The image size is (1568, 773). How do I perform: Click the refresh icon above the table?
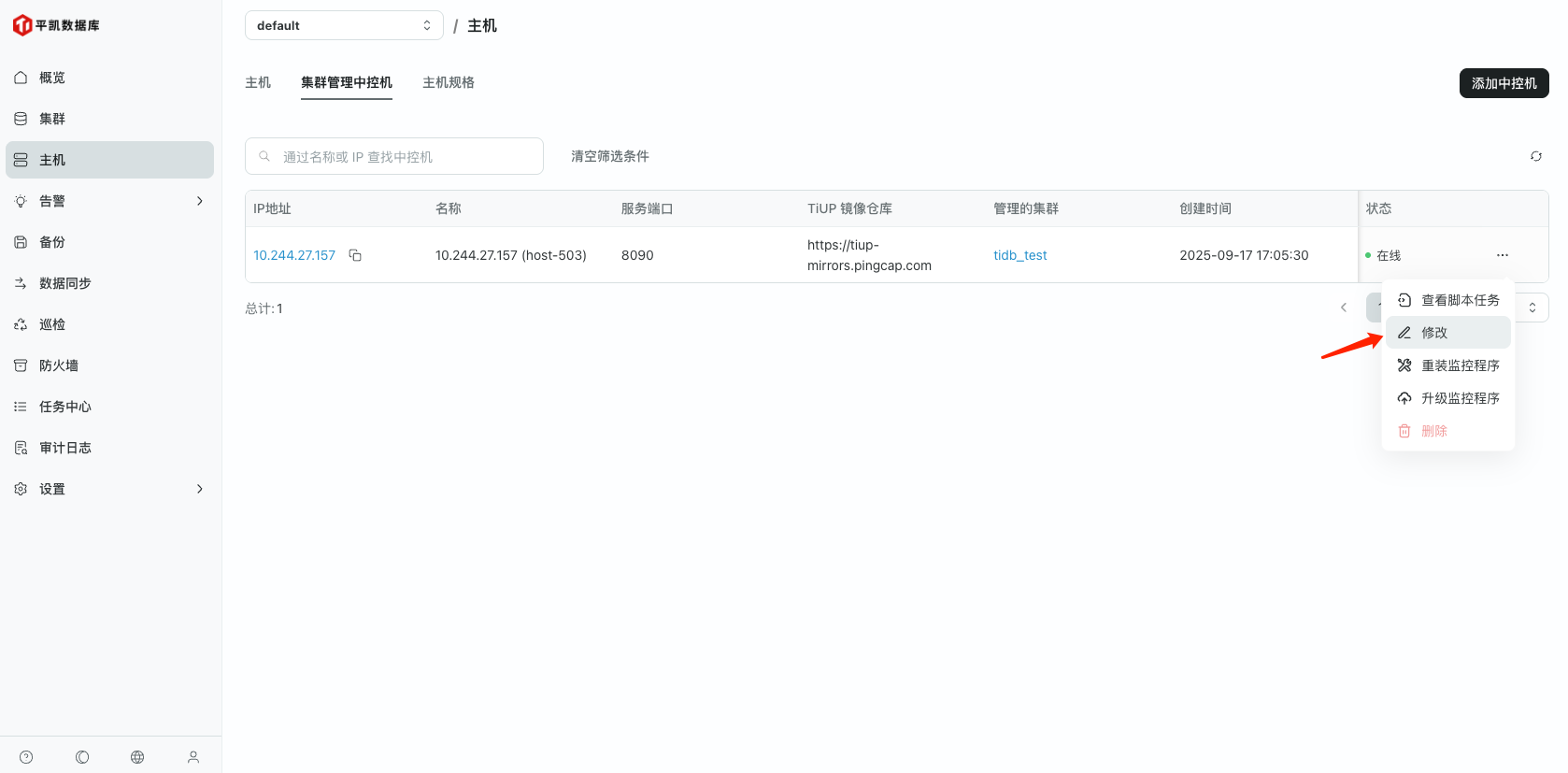[x=1535, y=156]
